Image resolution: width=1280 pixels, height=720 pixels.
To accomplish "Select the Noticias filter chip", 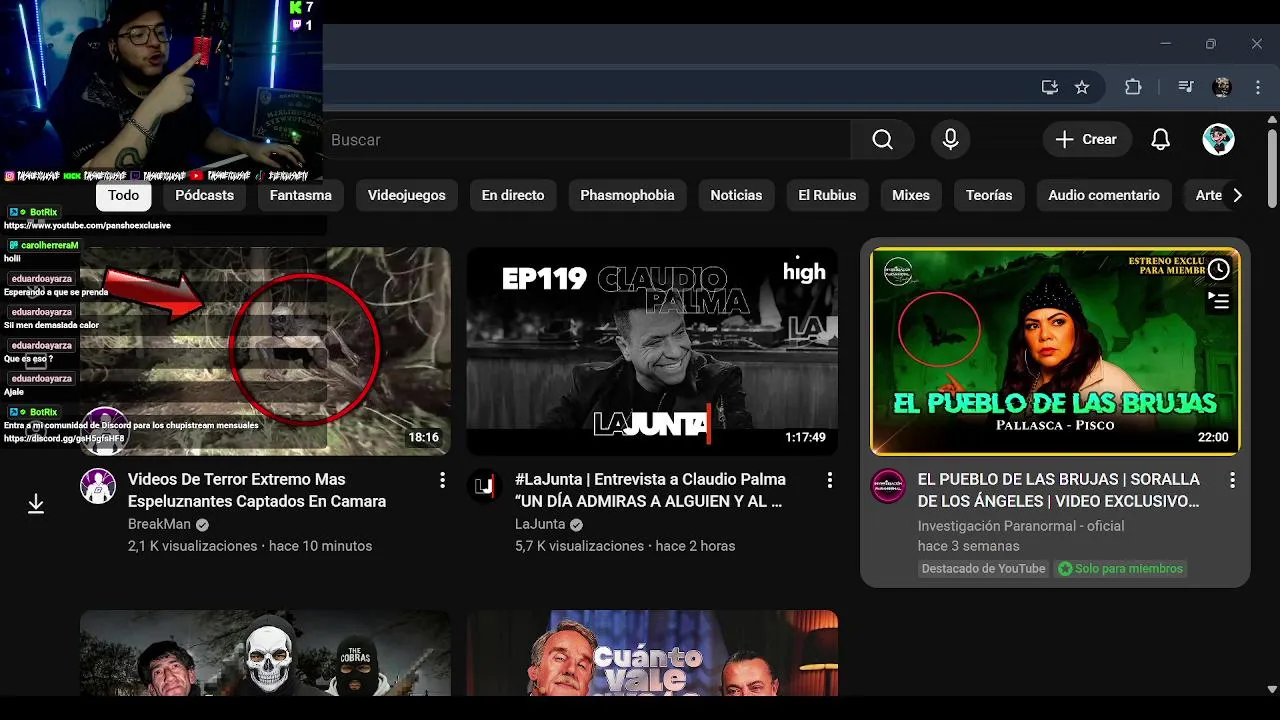I will (736, 195).
